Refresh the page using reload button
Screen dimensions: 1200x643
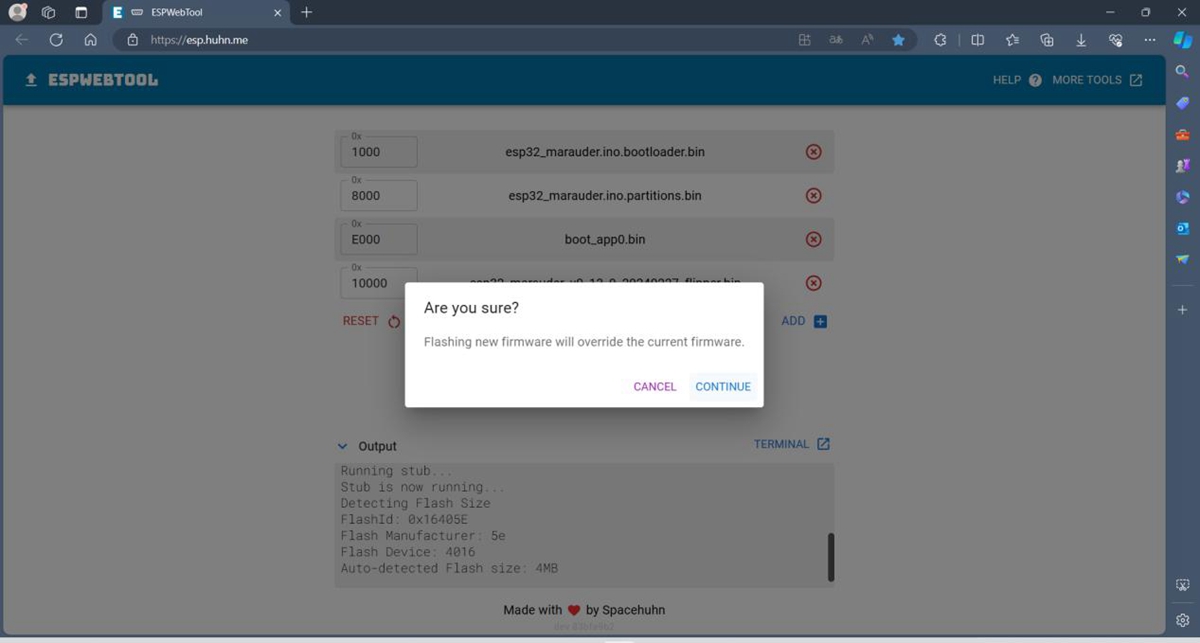tap(56, 40)
